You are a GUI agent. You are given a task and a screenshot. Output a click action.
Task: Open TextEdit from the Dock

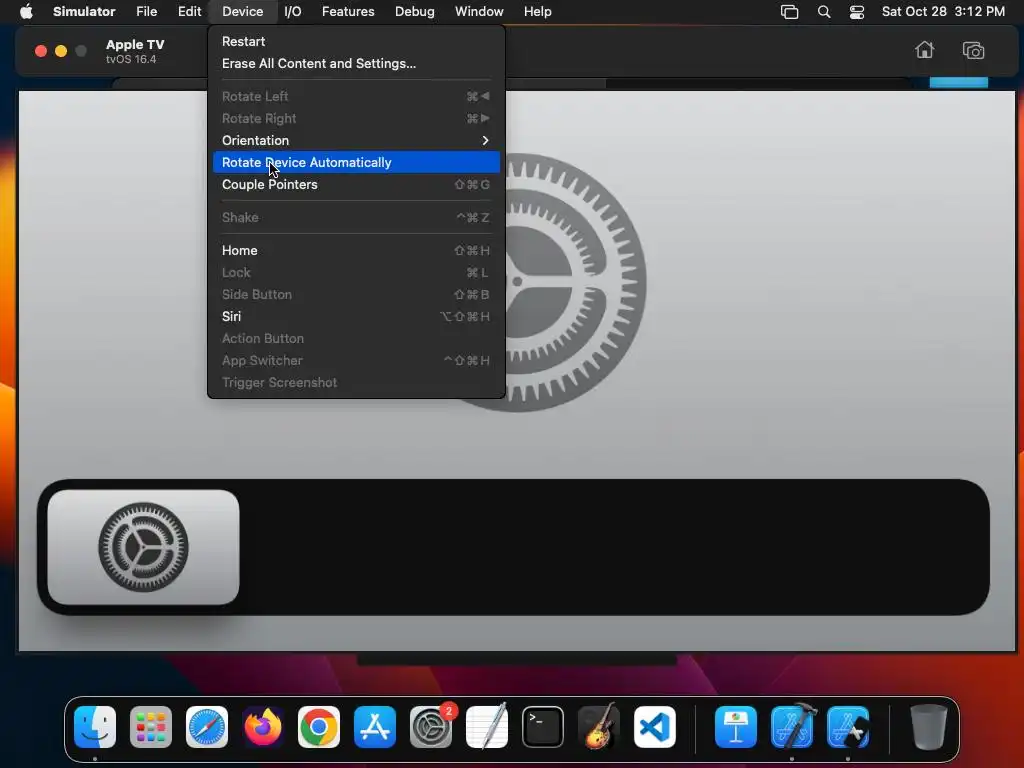pyautogui.click(x=487, y=727)
